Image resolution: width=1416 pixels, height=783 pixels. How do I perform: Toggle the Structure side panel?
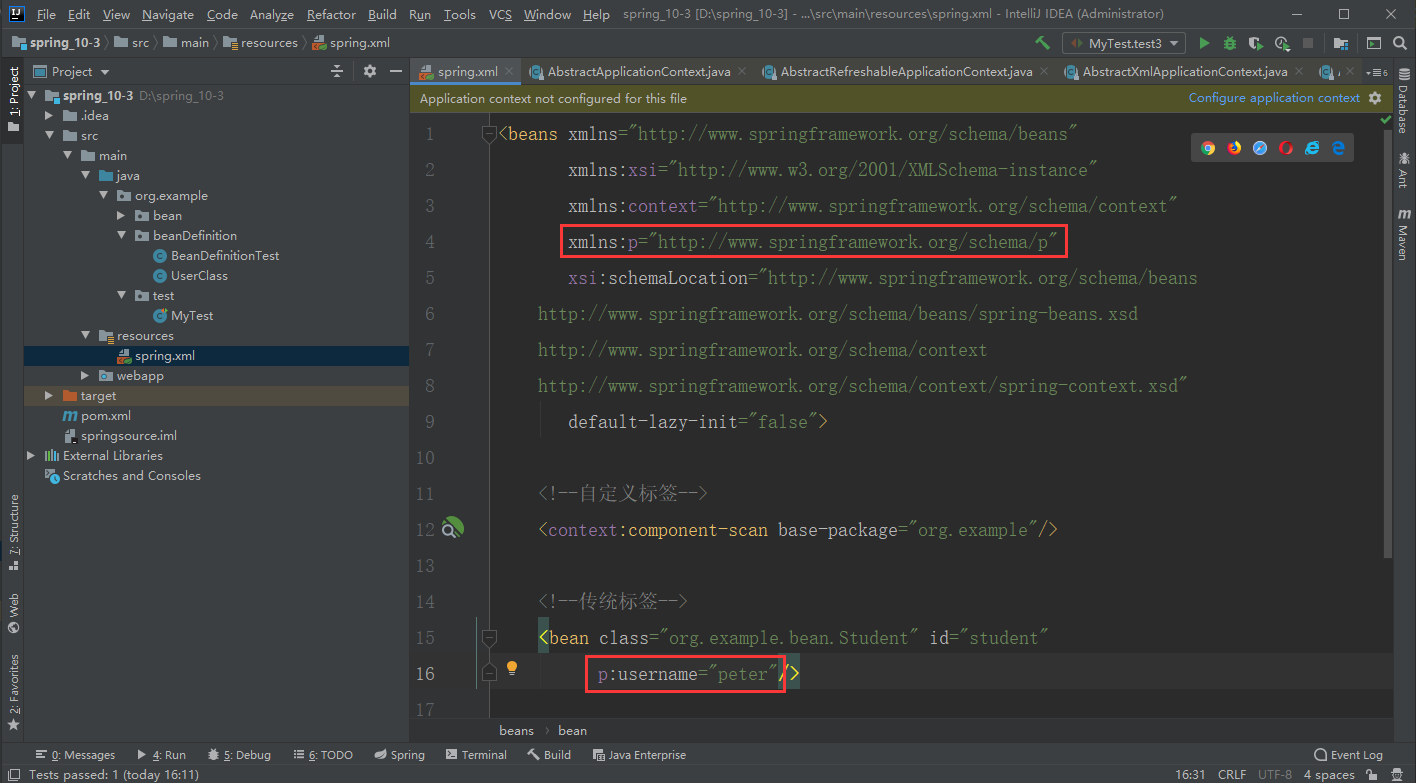click(x=13, y=530)
